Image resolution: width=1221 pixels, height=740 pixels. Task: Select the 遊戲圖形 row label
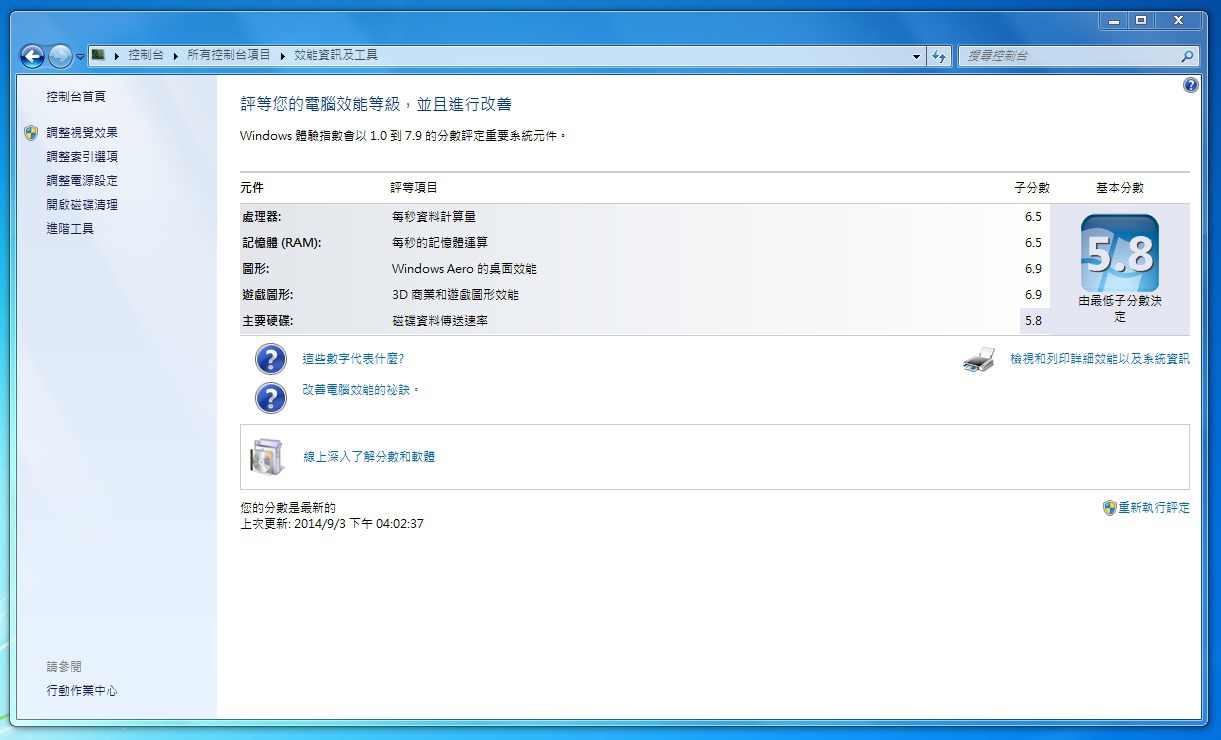click(x=267, y=295)
